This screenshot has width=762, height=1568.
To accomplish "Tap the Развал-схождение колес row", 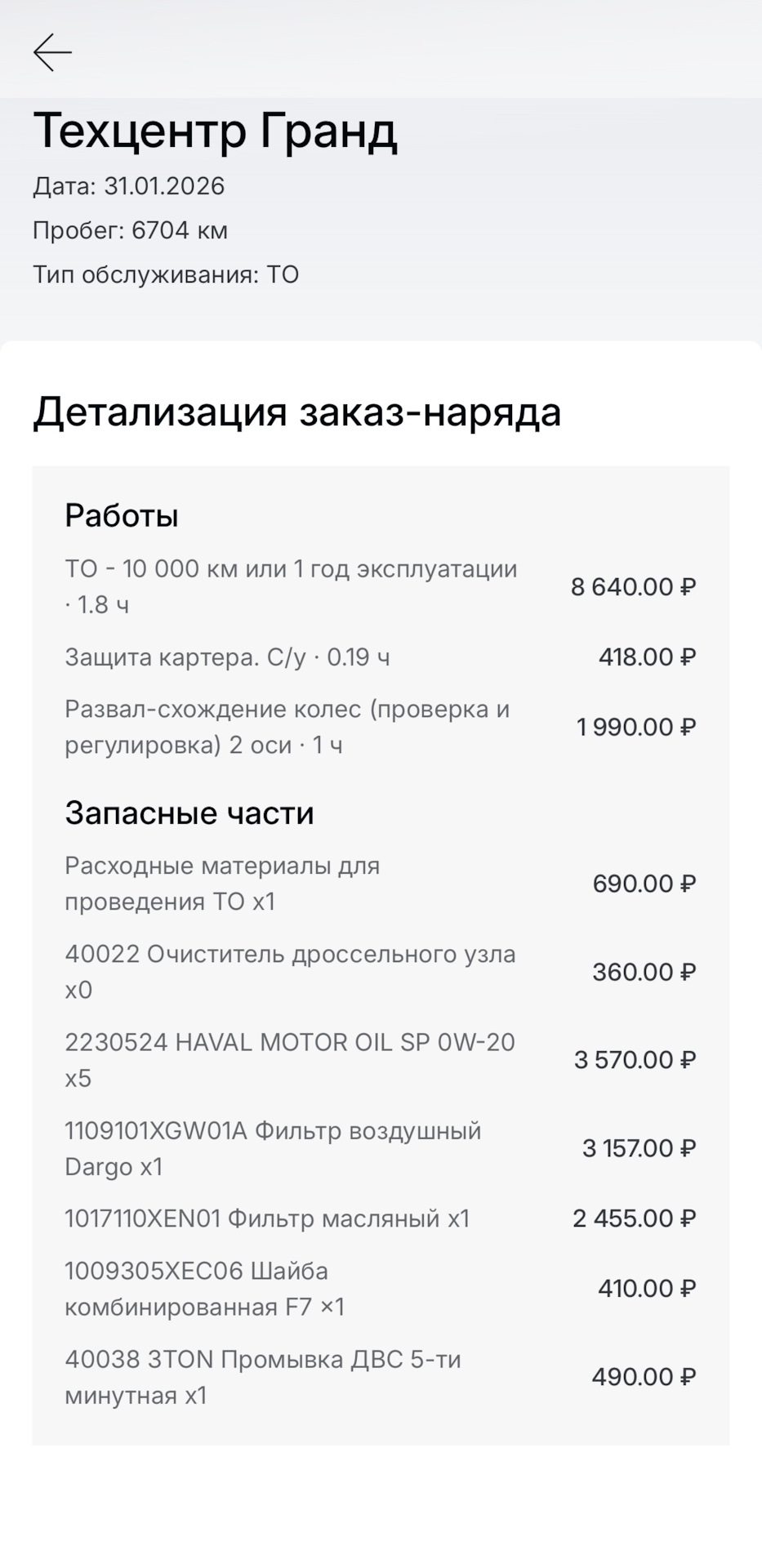I will pos(287,727).
